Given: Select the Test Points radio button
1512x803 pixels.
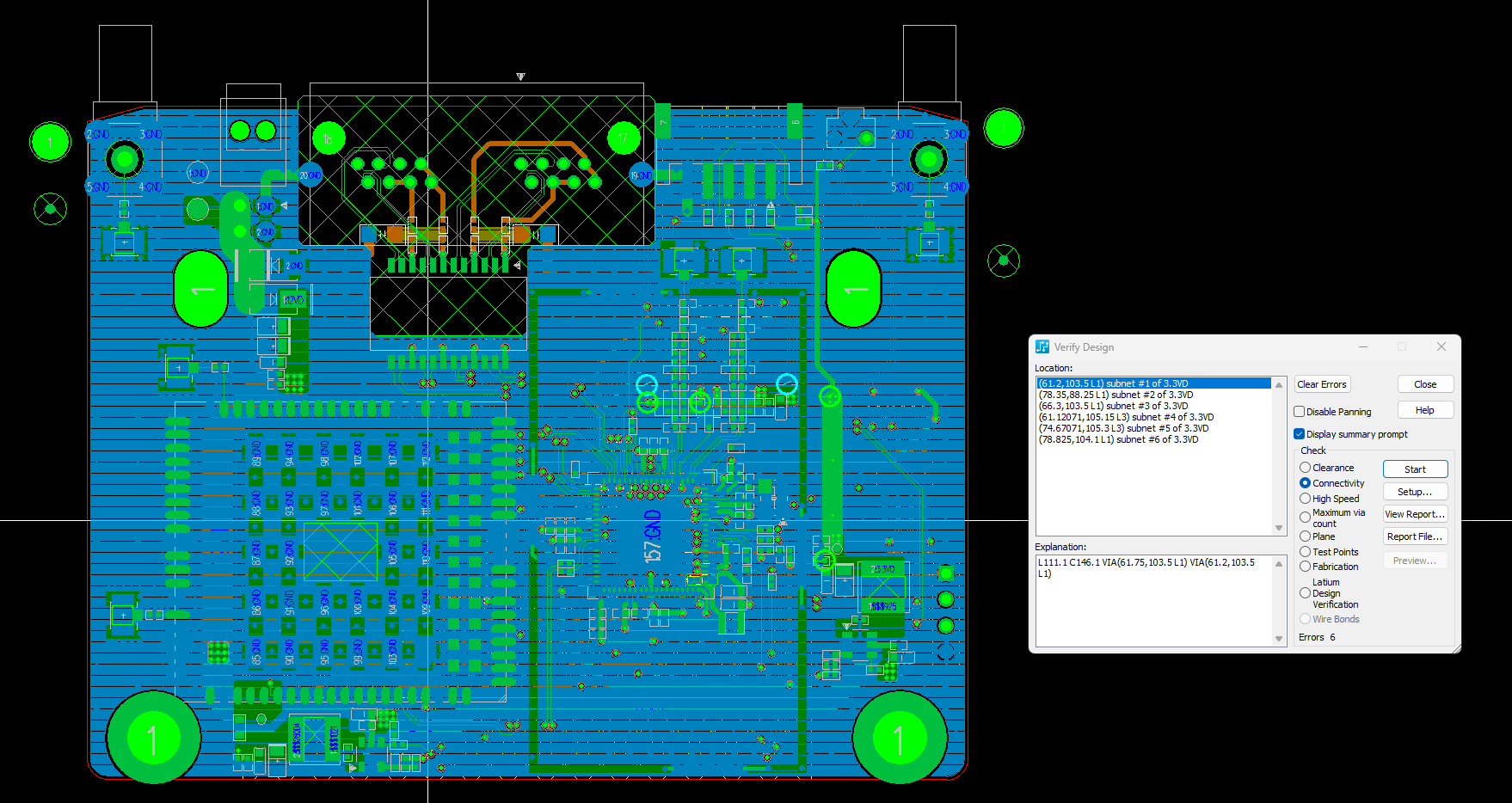Looking at the screenshot, I should pos(1306,552).
